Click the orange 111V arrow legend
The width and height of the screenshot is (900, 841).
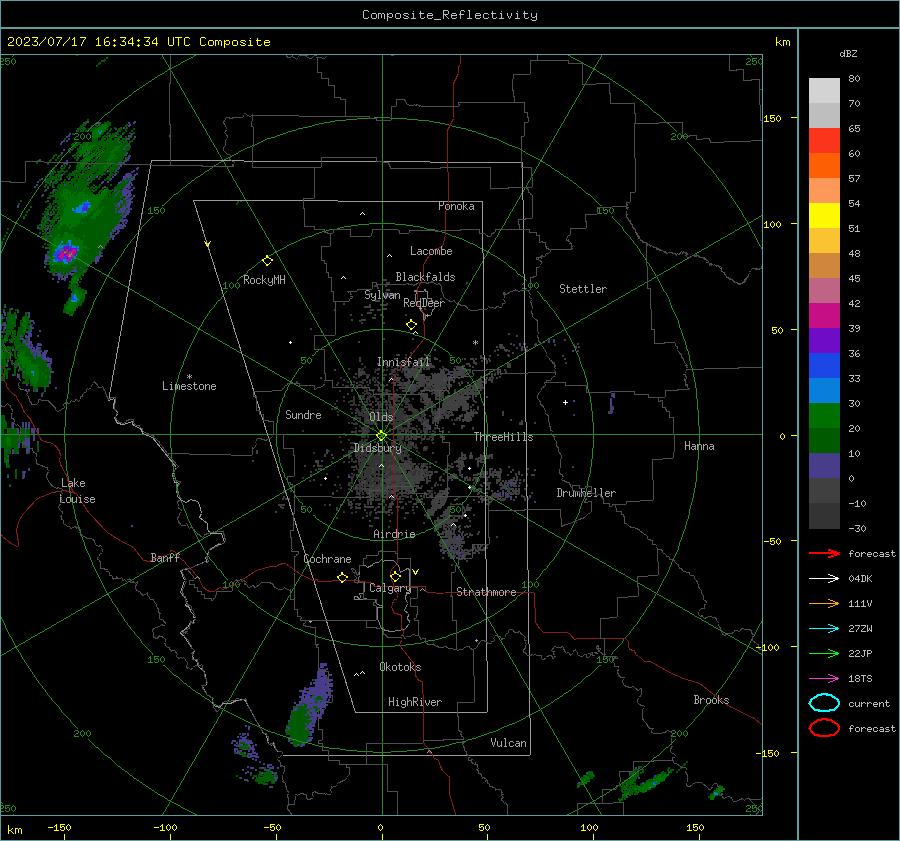[x=824, y=603]
